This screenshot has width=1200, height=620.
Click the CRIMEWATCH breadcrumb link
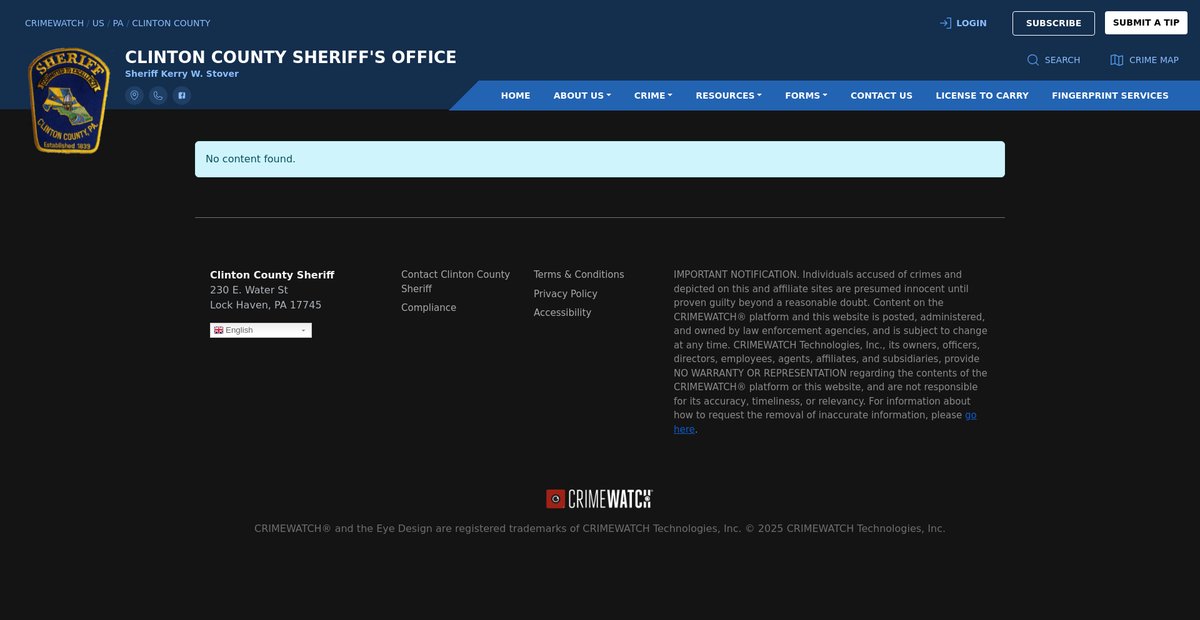coord(54,23)
